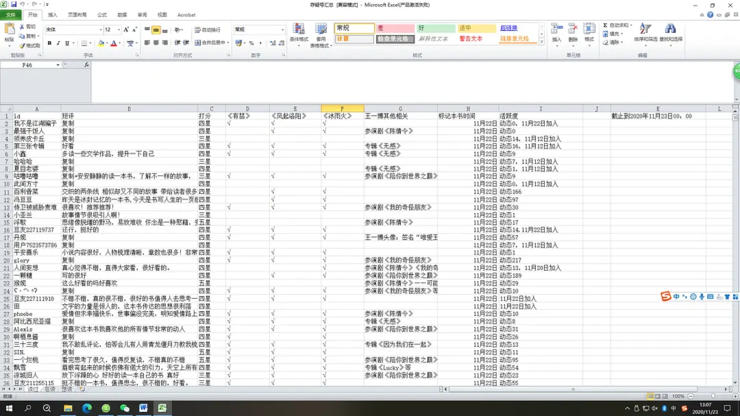Toggle the highlighted middle vertical align button
740x416 pixels.
coord(156,30)
